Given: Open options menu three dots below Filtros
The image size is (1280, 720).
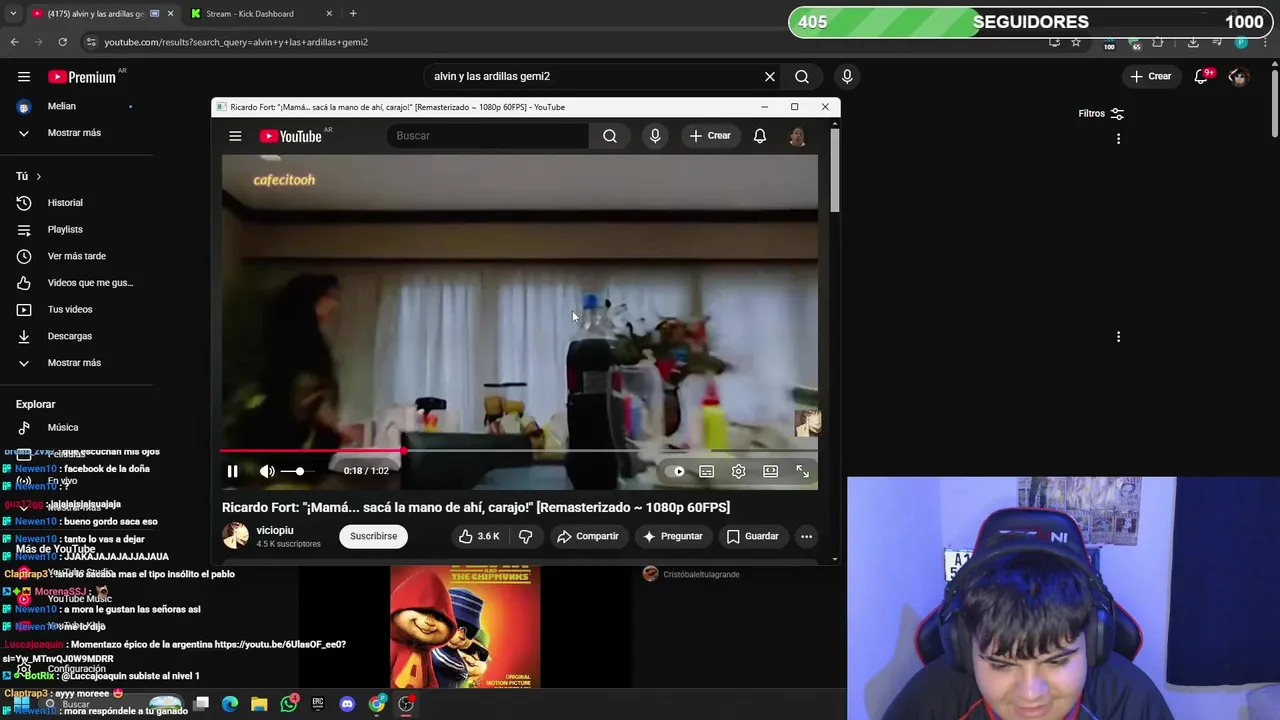Looking at the screenshot, I should [x=1118, y=139].
